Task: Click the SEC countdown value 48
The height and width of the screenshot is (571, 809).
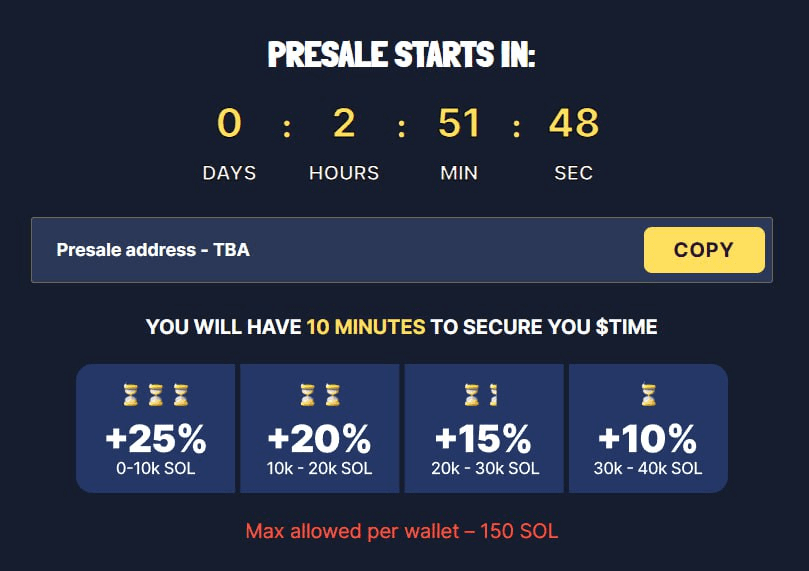Action: tap(574, 123)
